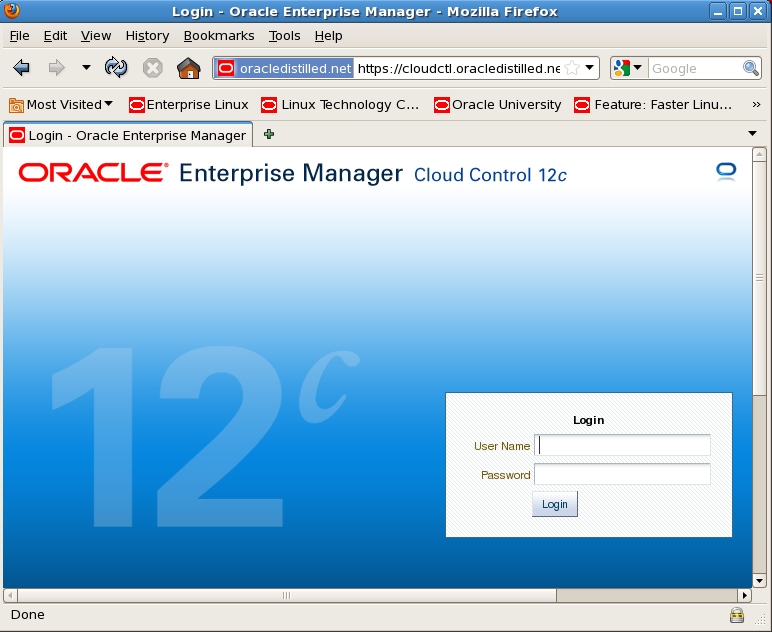Maximize the Firefox window
The width and height of the screenshot is (772, 632).
(x=738, y=11)
